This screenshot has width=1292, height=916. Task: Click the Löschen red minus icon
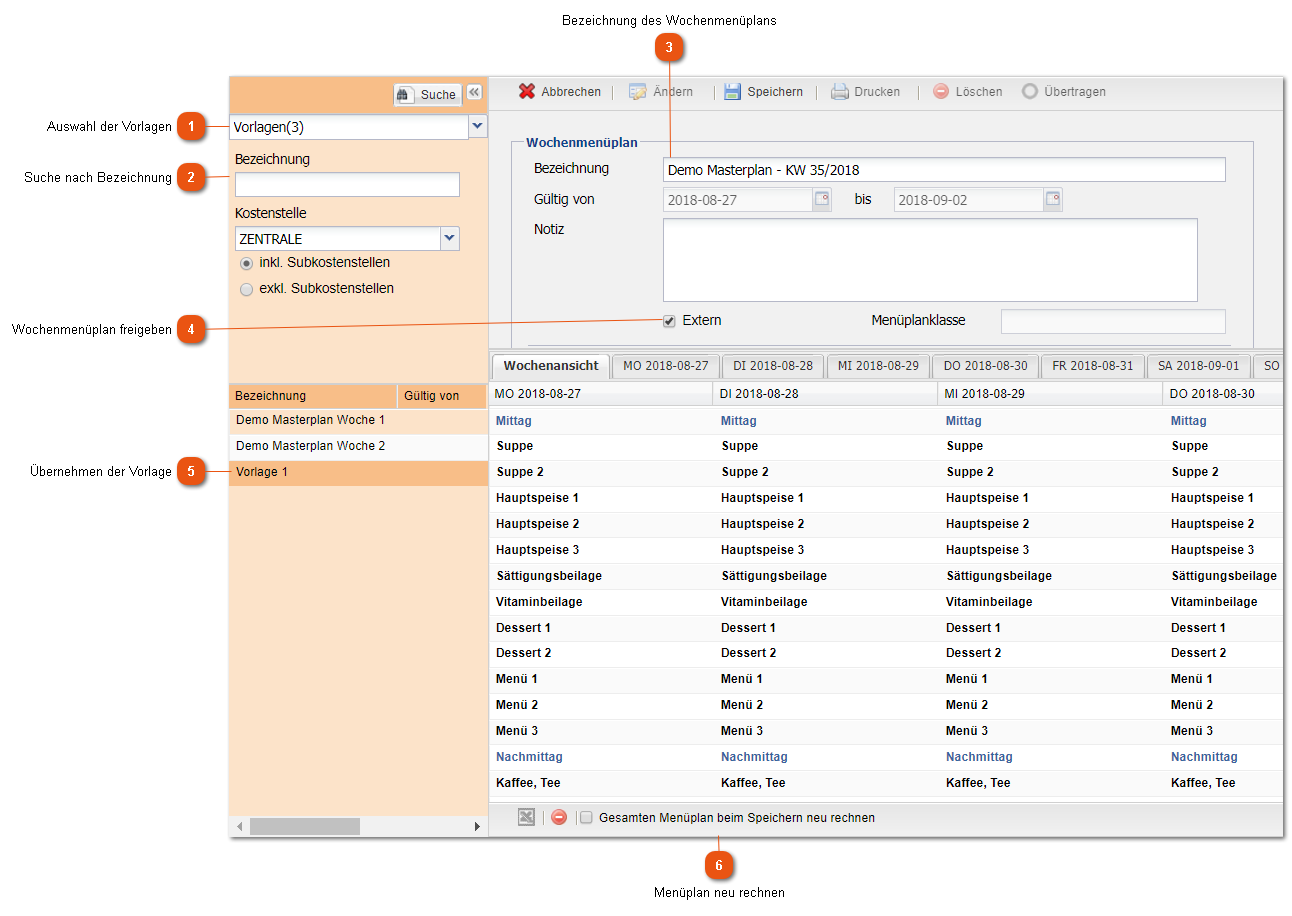tap(941, 91)
